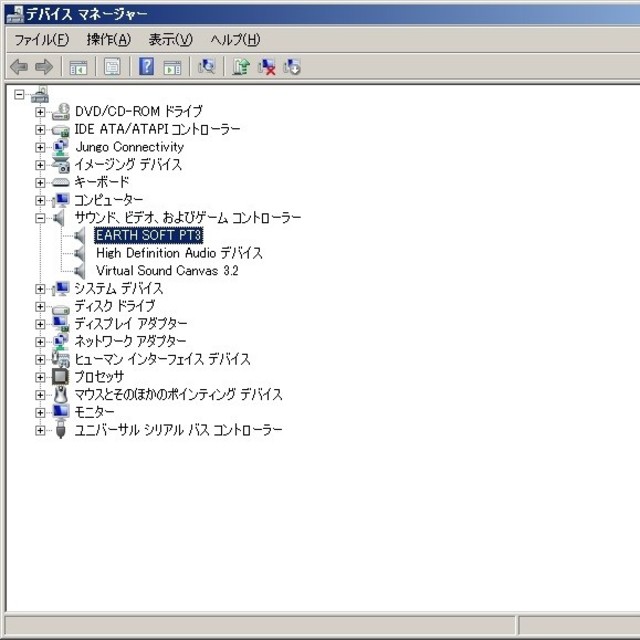640x640 pixels.
Task: Expand the イメージング デバイス node
Action: [x=40, y=165]
